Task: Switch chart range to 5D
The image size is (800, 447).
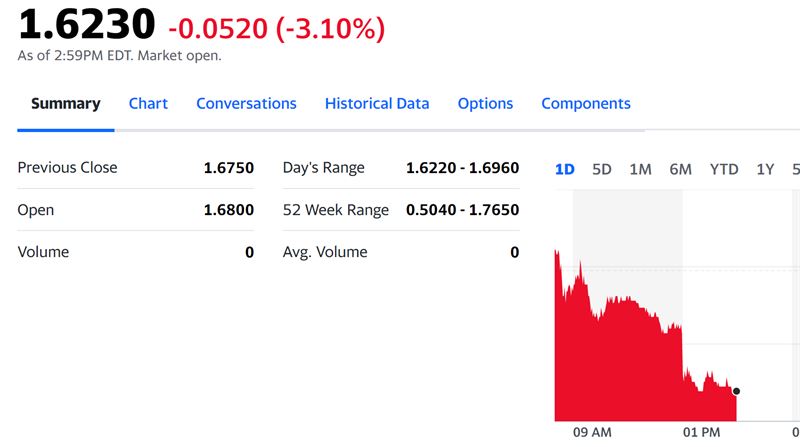Action: coord(602,170)
